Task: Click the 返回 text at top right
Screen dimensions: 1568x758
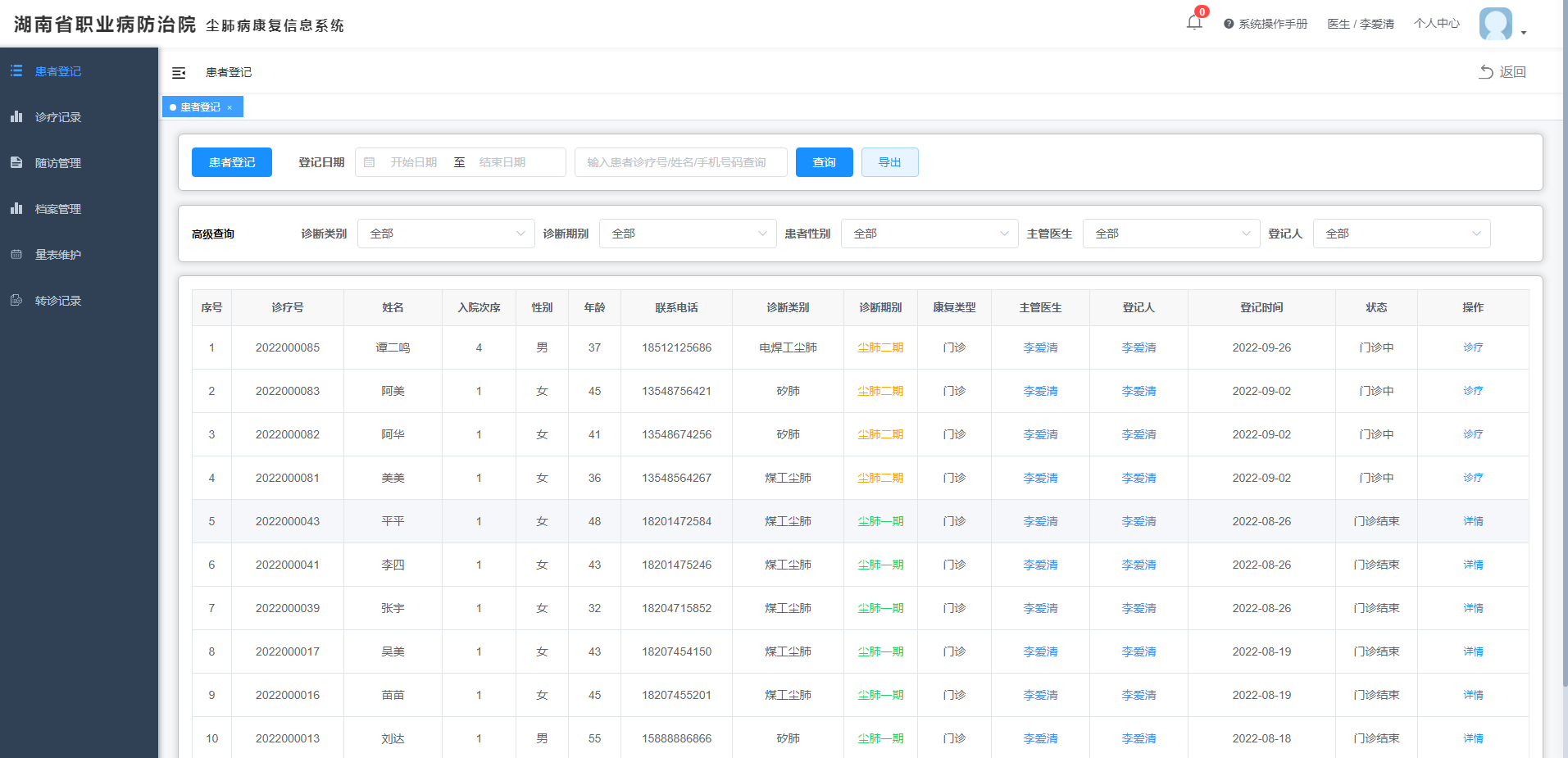Action: [x=1513, y=72]
